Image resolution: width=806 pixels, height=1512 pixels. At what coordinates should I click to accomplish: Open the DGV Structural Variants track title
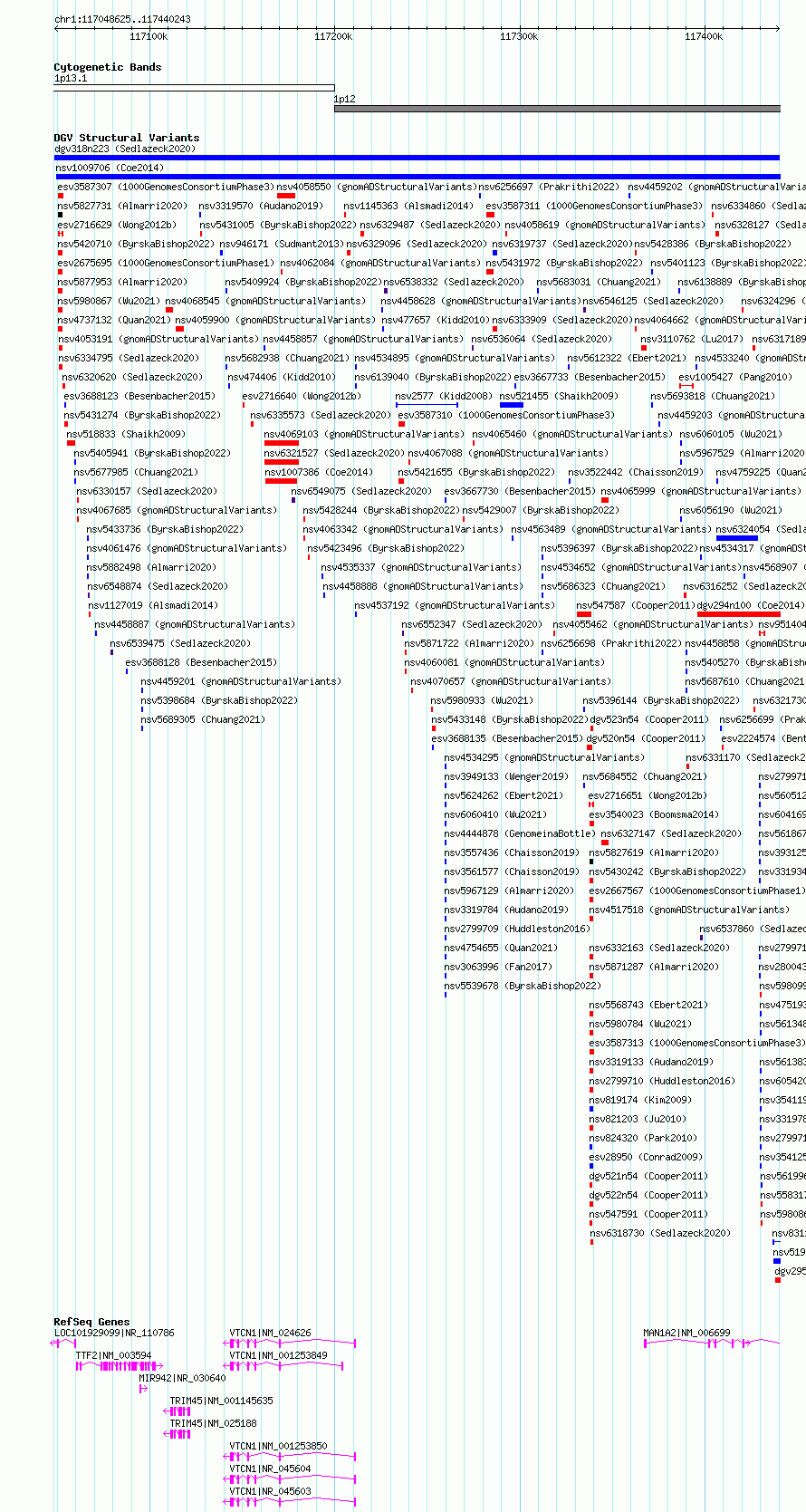[x=126, y=138]
